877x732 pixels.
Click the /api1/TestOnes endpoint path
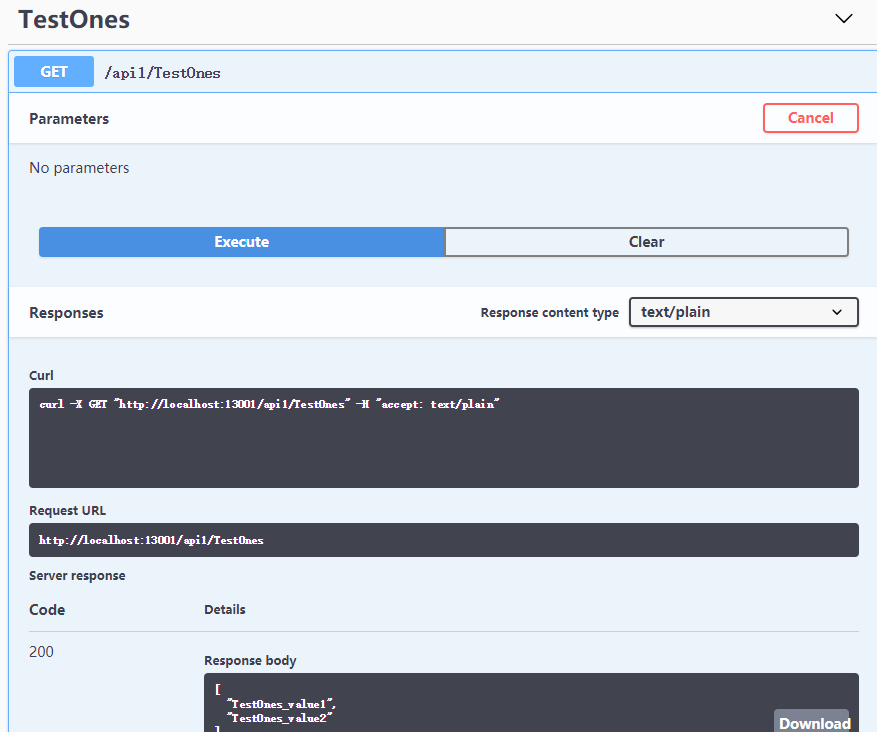162,73
